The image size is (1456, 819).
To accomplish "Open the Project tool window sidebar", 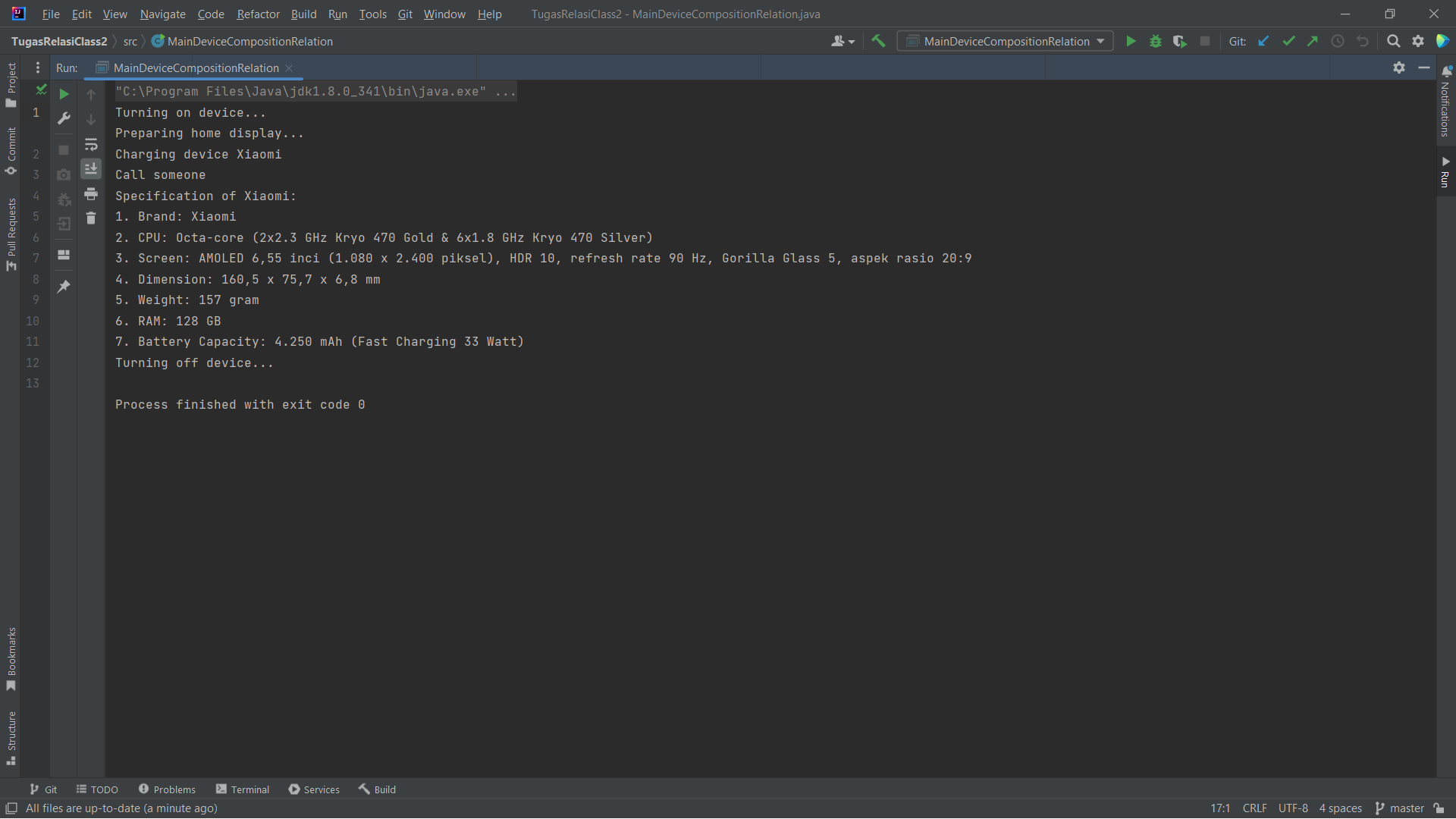I will (x=11, y=83).
